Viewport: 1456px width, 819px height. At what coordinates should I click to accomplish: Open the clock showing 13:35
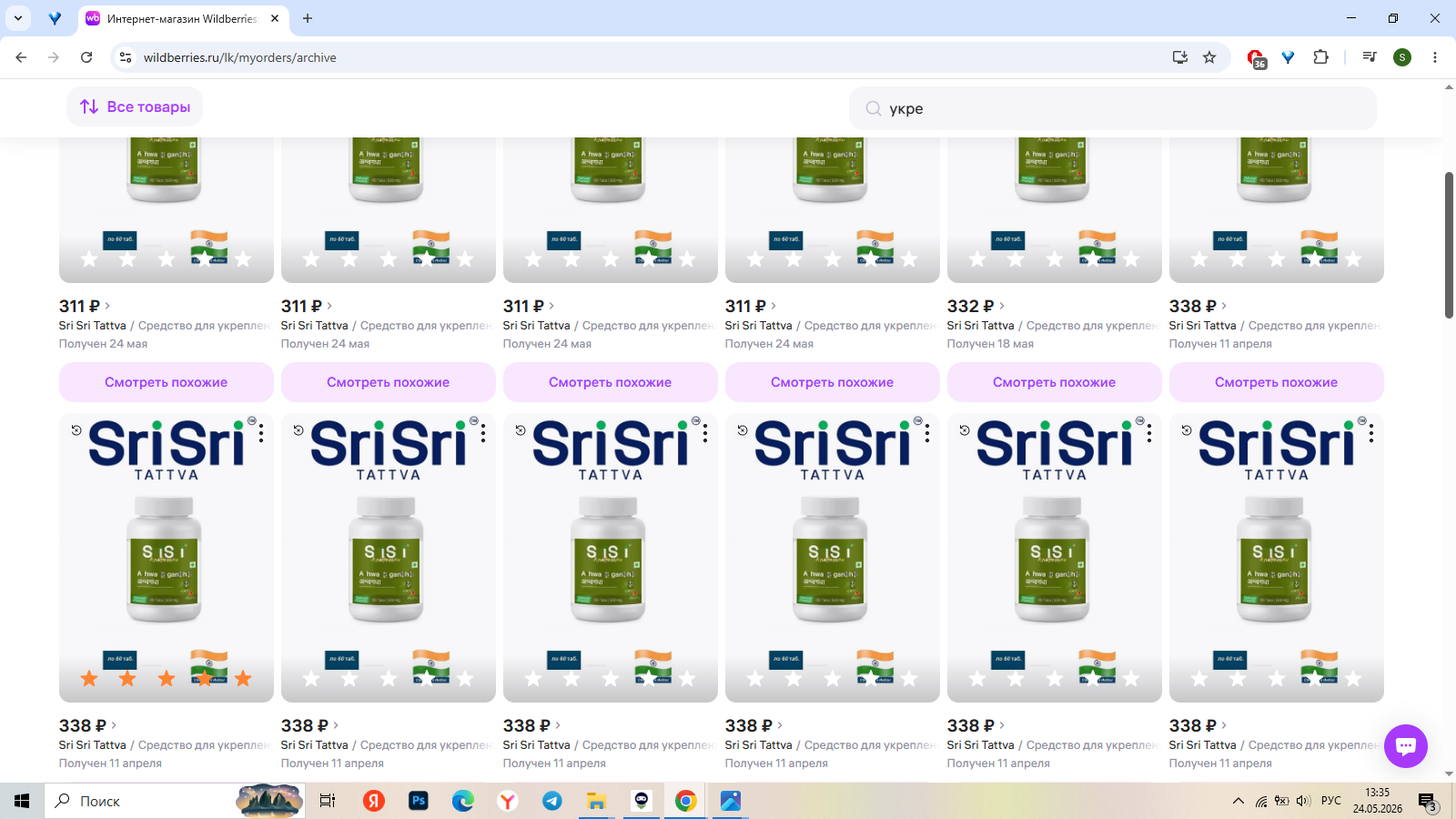1378,801
